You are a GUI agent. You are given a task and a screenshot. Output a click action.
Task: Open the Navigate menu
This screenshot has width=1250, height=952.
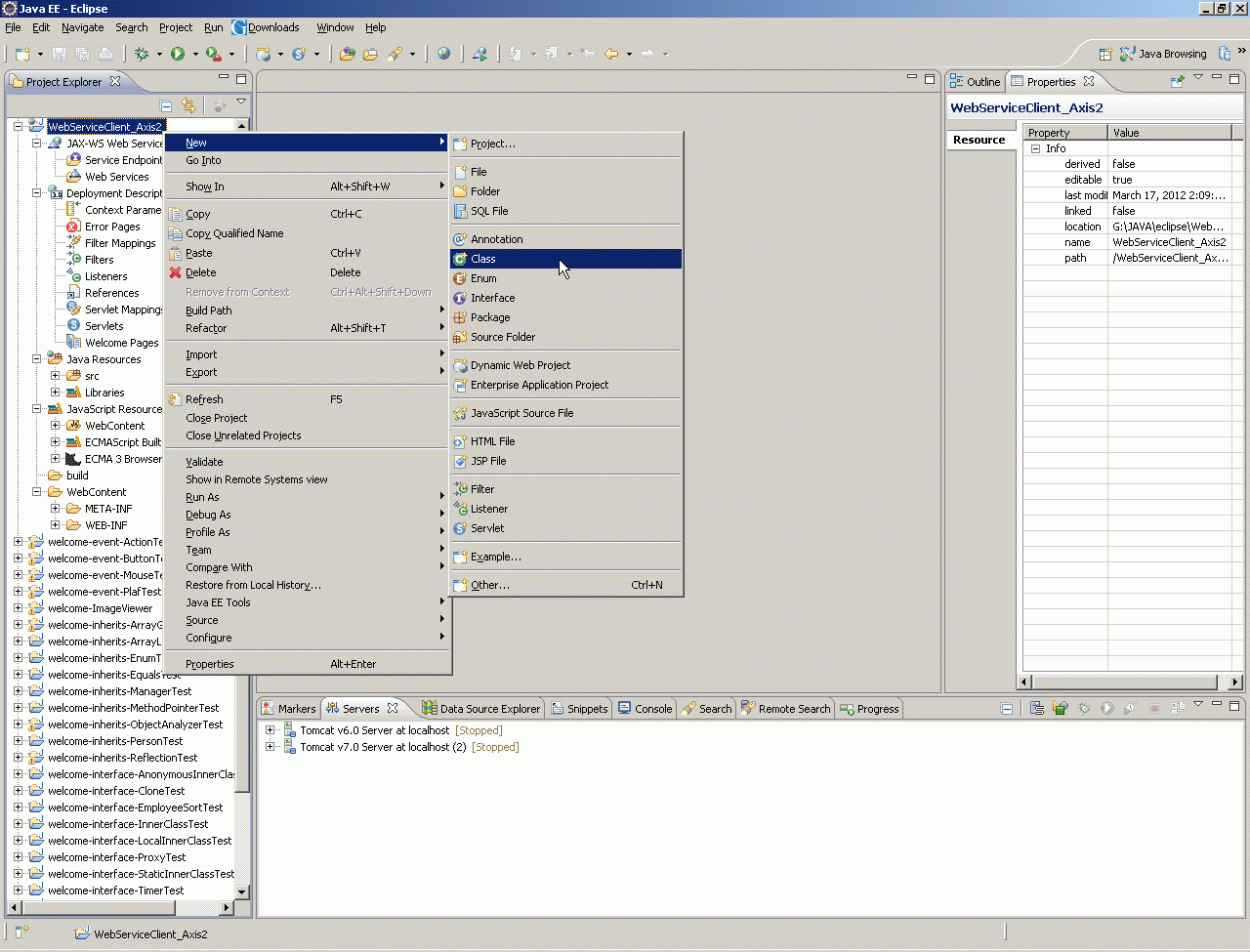[82, 27]
